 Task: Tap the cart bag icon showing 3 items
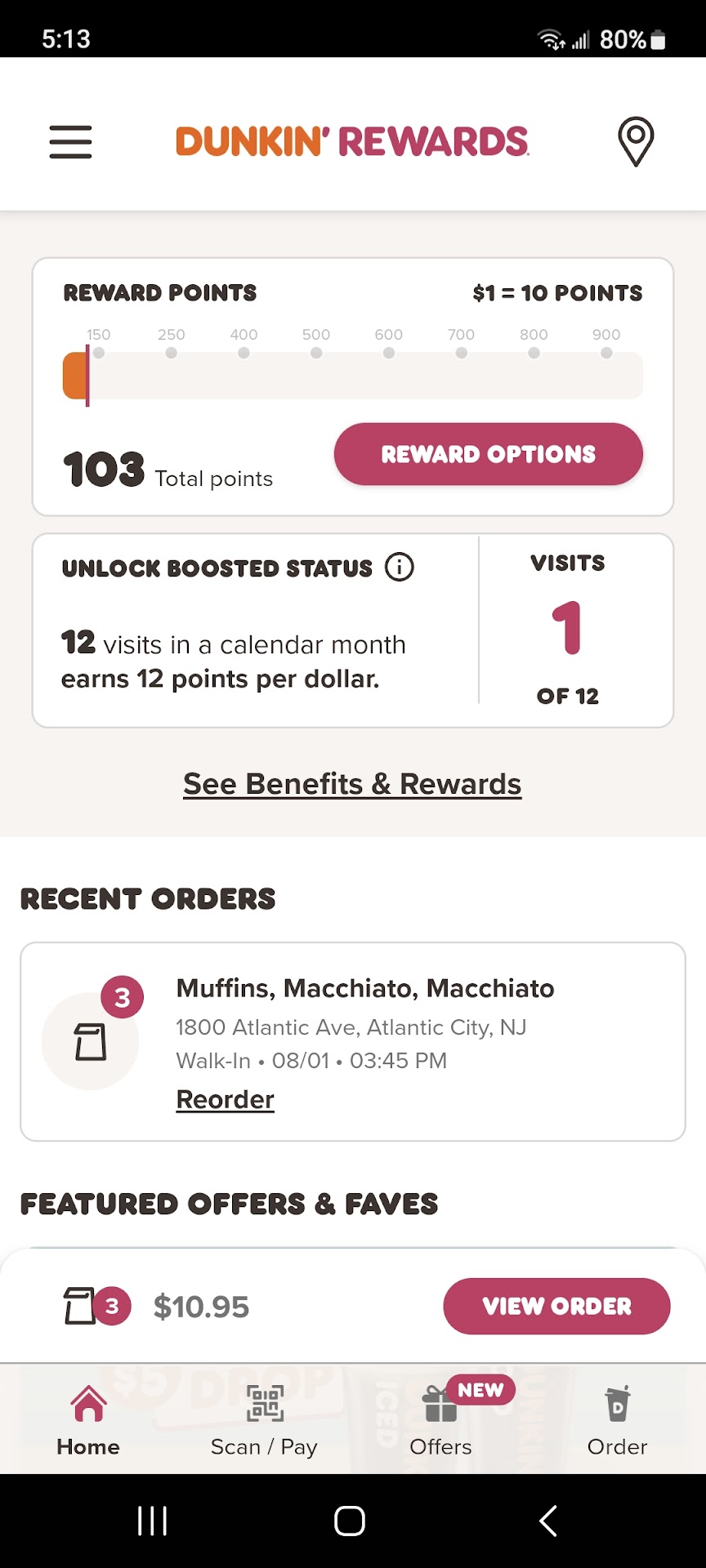click(80, 1306)
